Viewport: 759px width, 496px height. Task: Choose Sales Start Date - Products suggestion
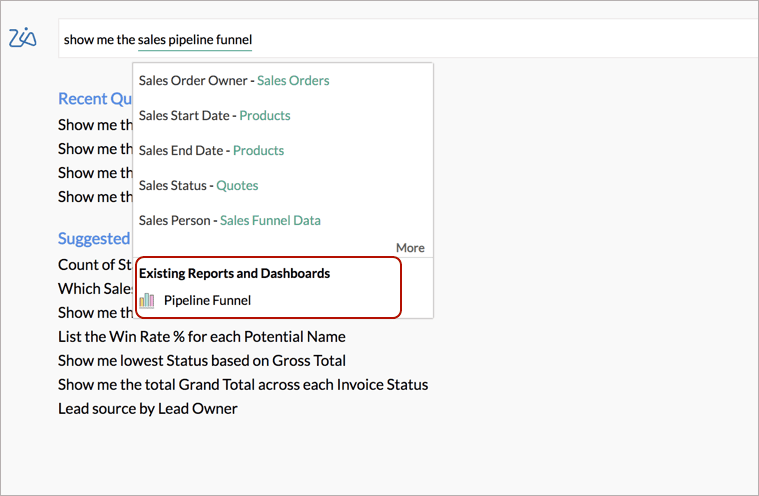coord(214,116)
